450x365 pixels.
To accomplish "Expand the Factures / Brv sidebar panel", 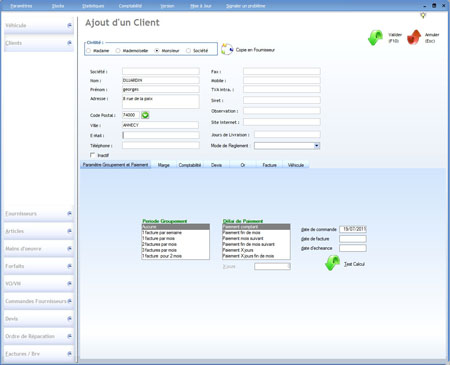I will (x=69, y=353).
